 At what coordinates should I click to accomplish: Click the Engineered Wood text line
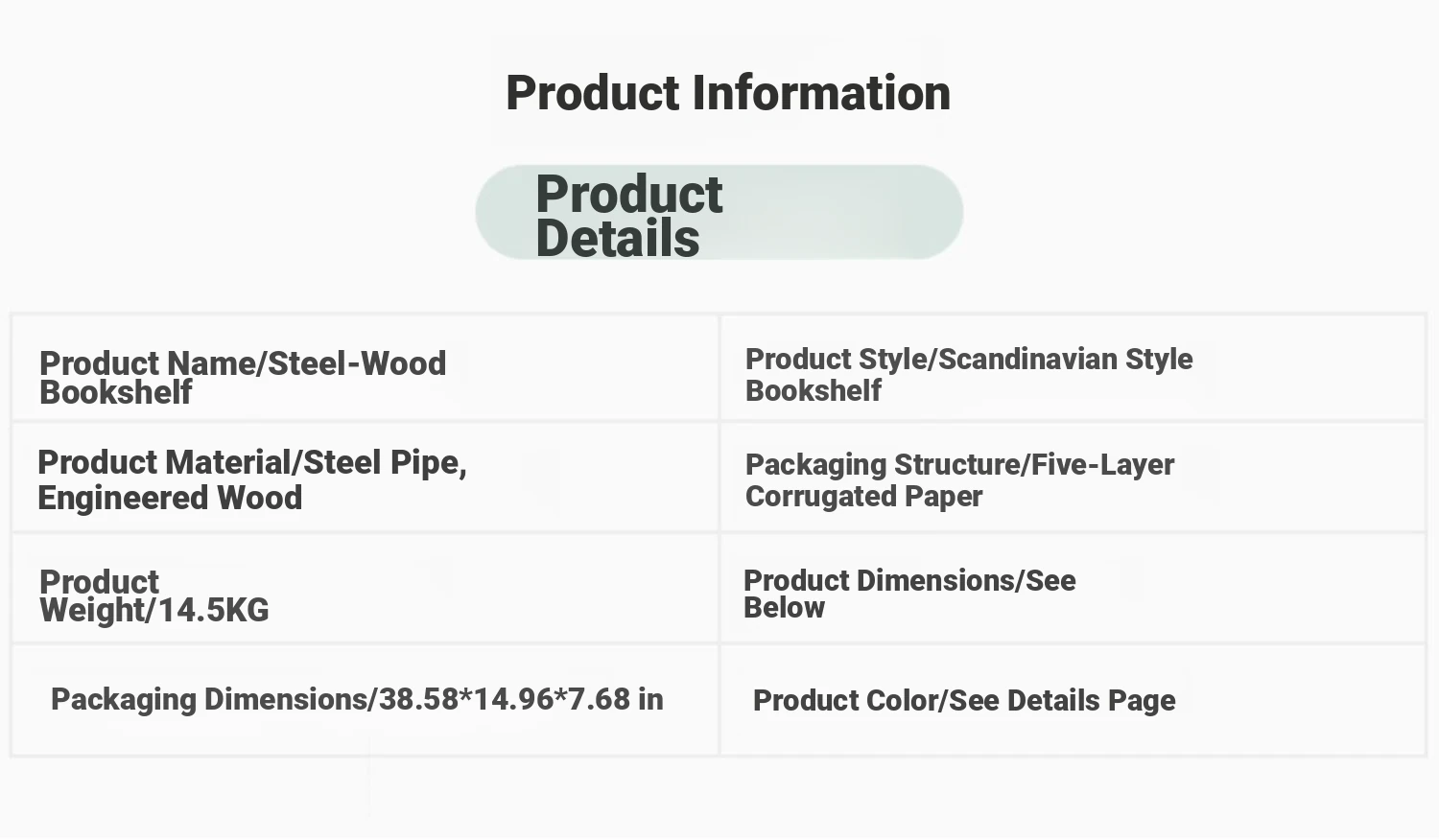[170, 499]
